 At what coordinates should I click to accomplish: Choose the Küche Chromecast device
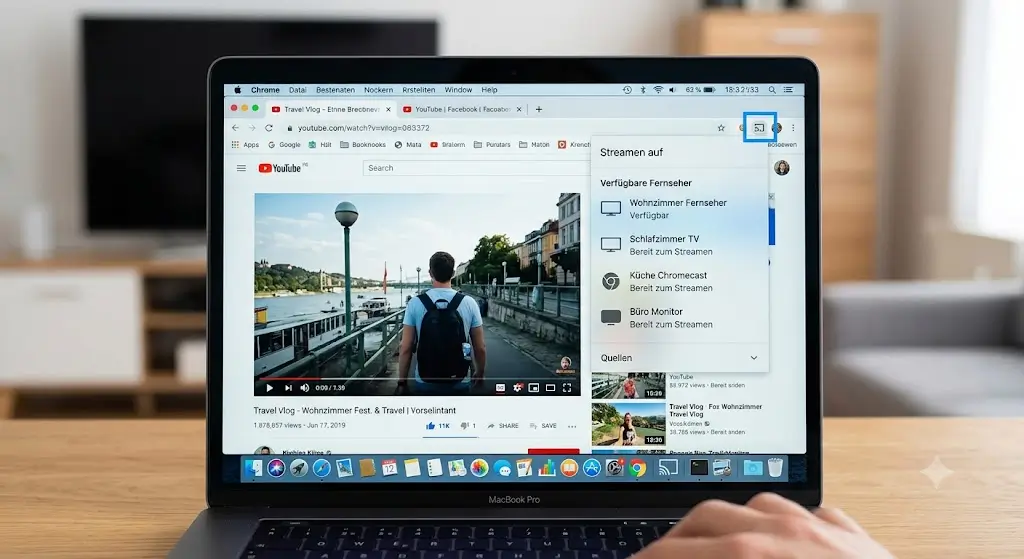[679, 281]
